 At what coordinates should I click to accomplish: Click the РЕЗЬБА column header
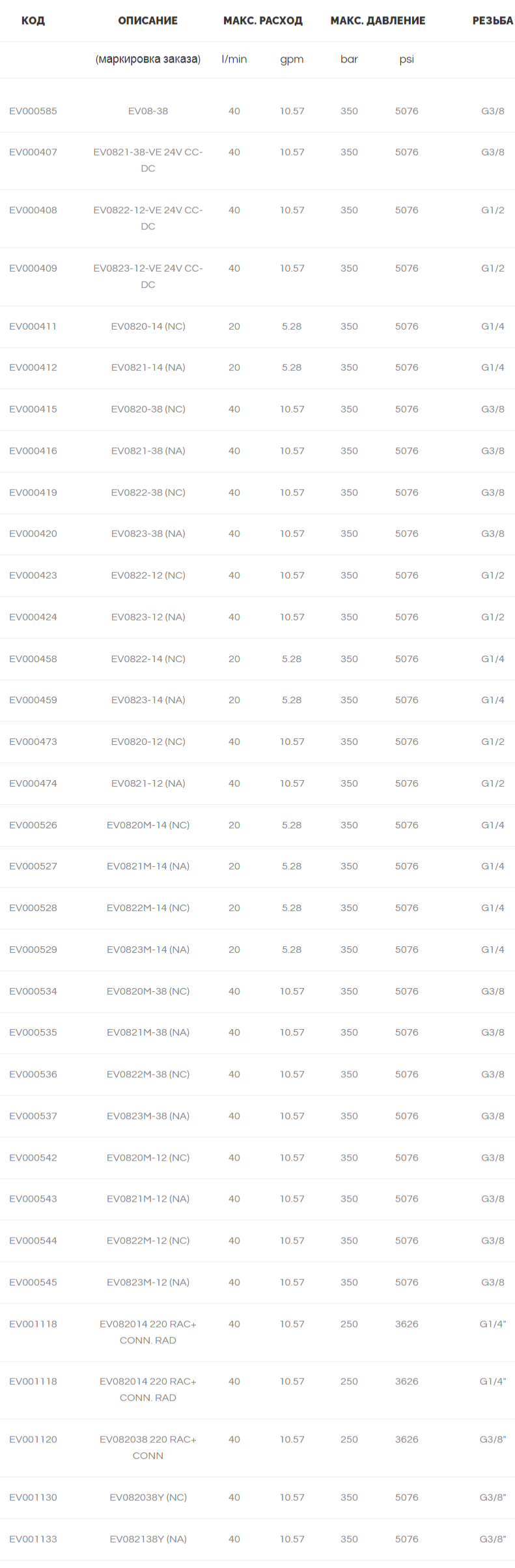click(x=493, y=21)
